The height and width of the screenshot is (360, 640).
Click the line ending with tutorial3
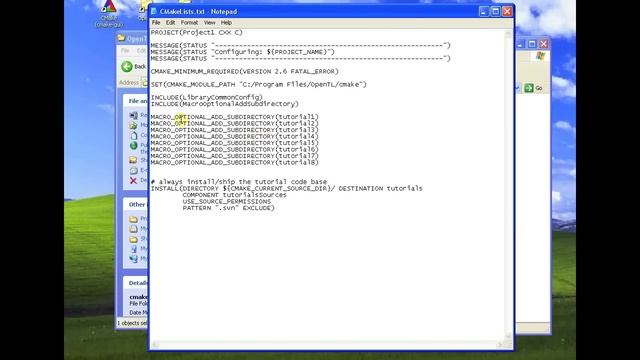point(234,130)
